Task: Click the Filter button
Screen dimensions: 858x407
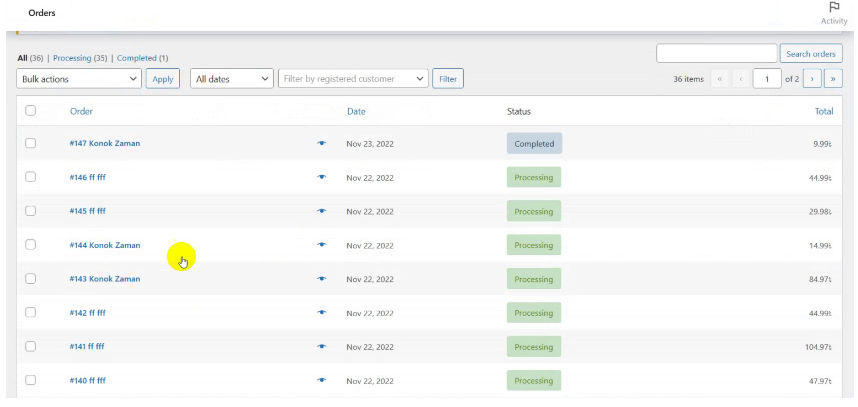Action: point(448,79)
